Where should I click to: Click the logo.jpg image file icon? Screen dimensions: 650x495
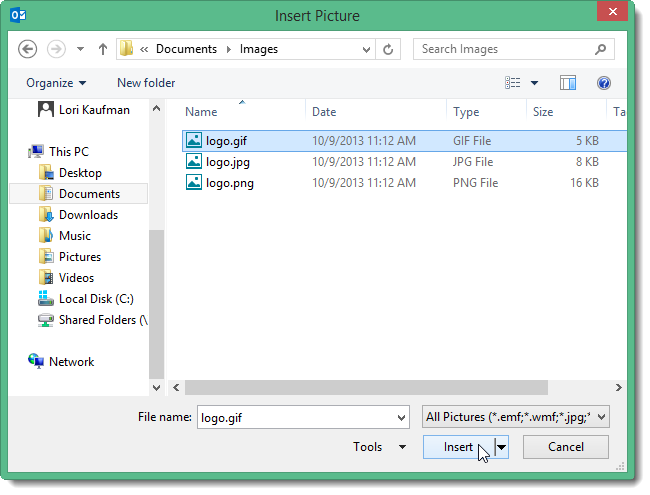(194, 161)
